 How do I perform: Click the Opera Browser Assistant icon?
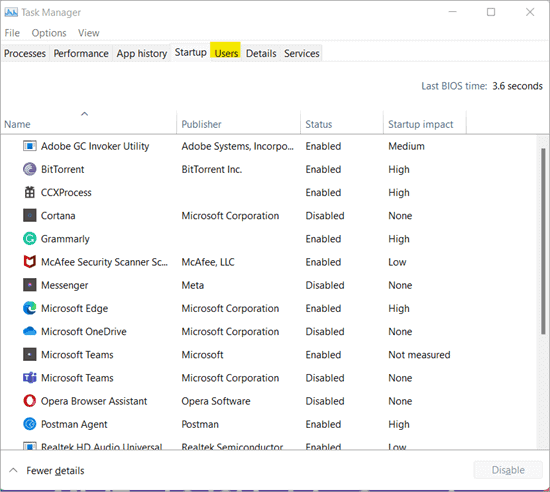coord(29,400)
